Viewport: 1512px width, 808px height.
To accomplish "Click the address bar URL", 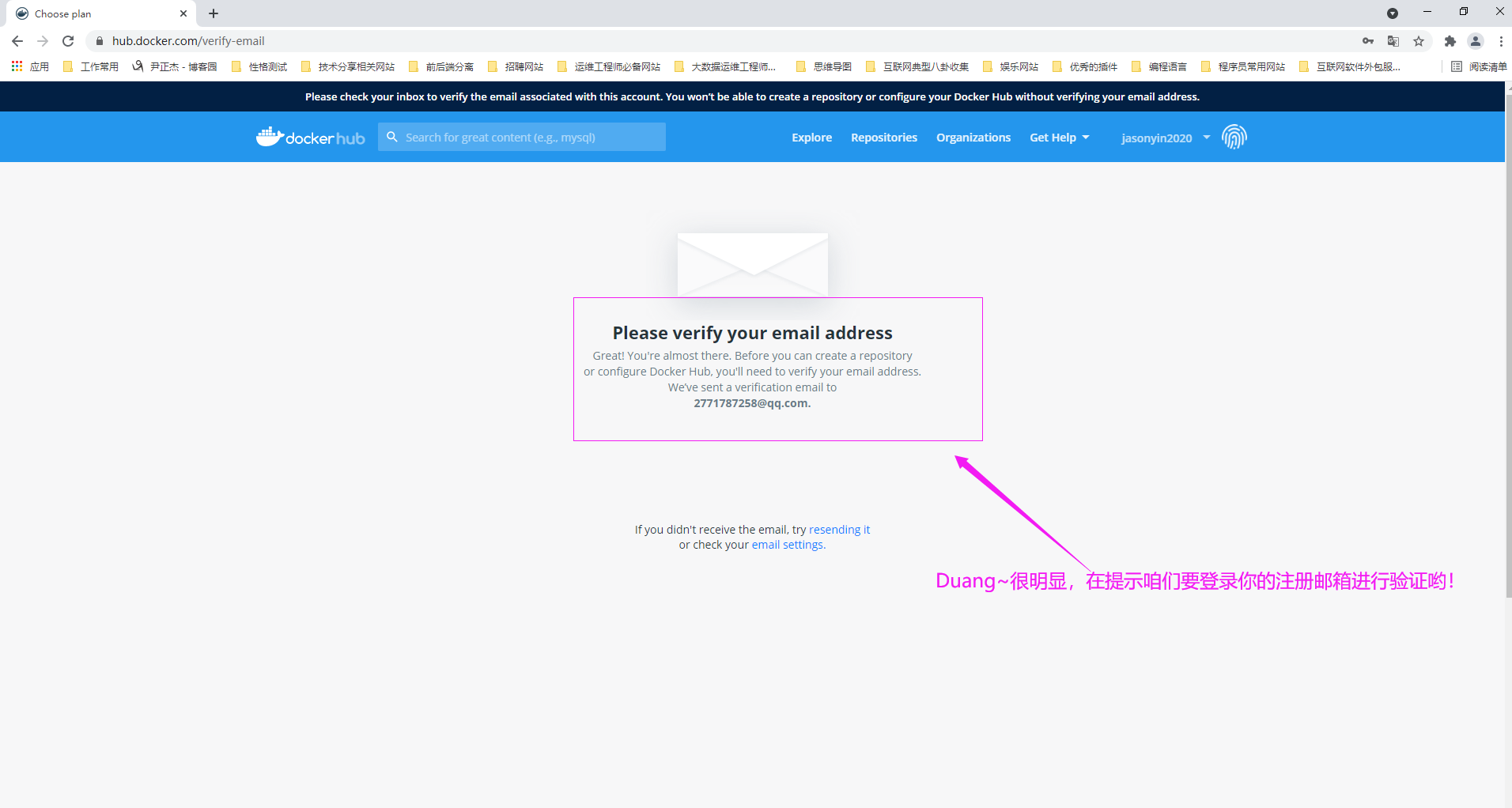I will [188, 41].
